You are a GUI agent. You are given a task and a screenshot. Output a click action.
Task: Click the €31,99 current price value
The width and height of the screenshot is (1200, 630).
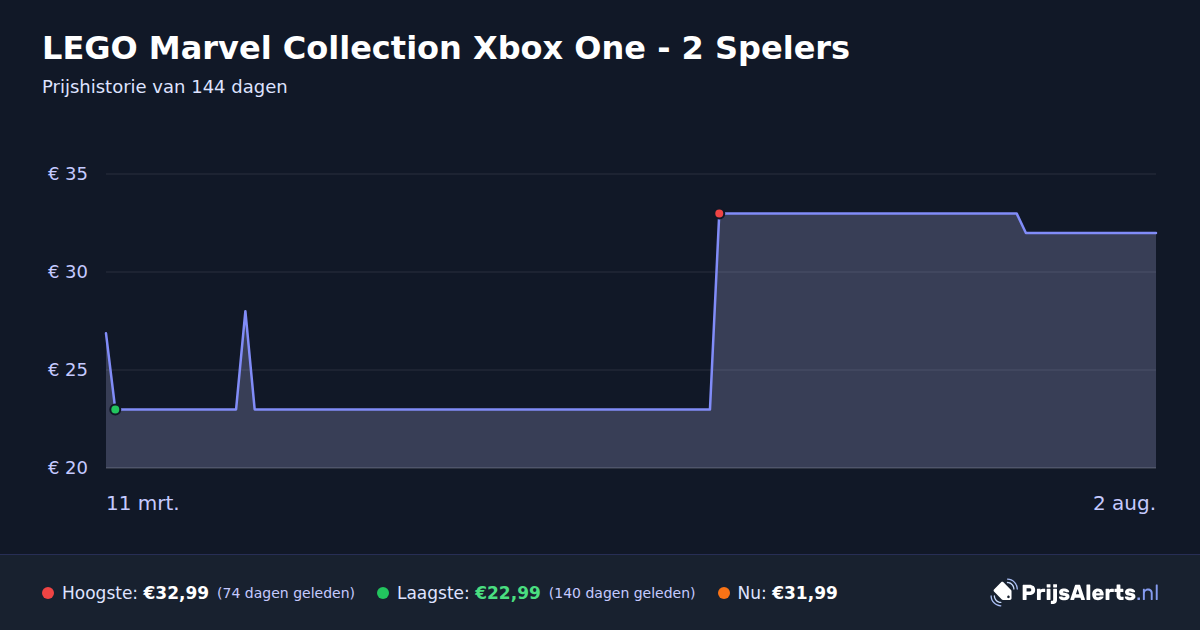click(804, 593)
